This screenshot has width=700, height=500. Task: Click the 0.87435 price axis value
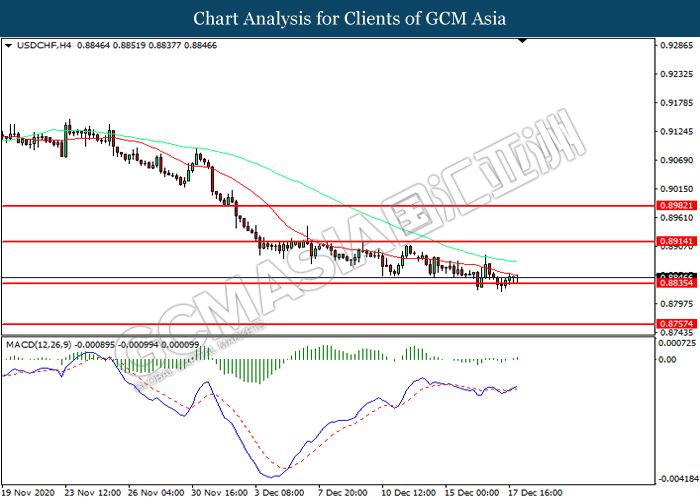tap(677, 333)
